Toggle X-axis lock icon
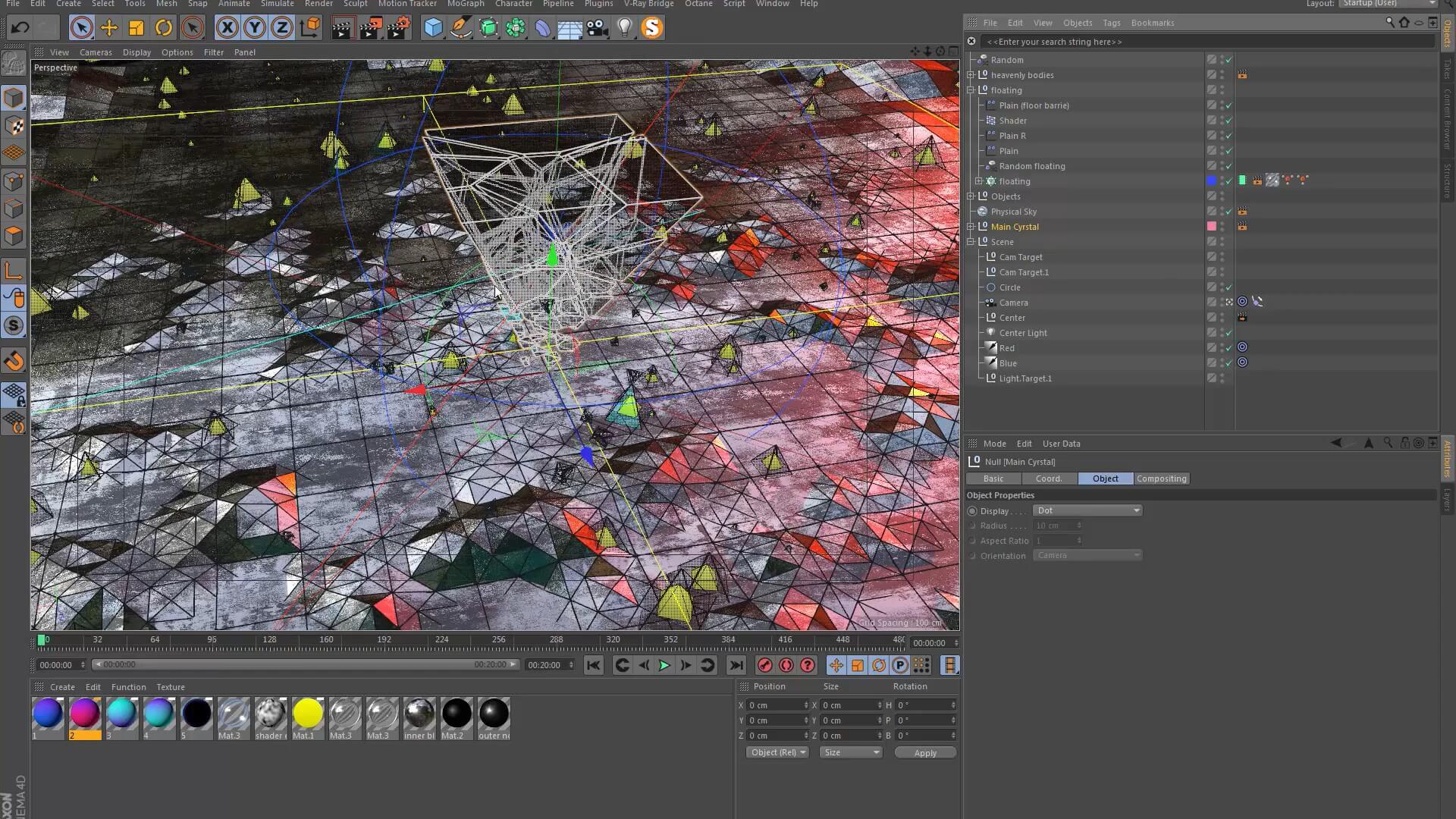Viewport: 1456px width, 819px height. point(227,28)
